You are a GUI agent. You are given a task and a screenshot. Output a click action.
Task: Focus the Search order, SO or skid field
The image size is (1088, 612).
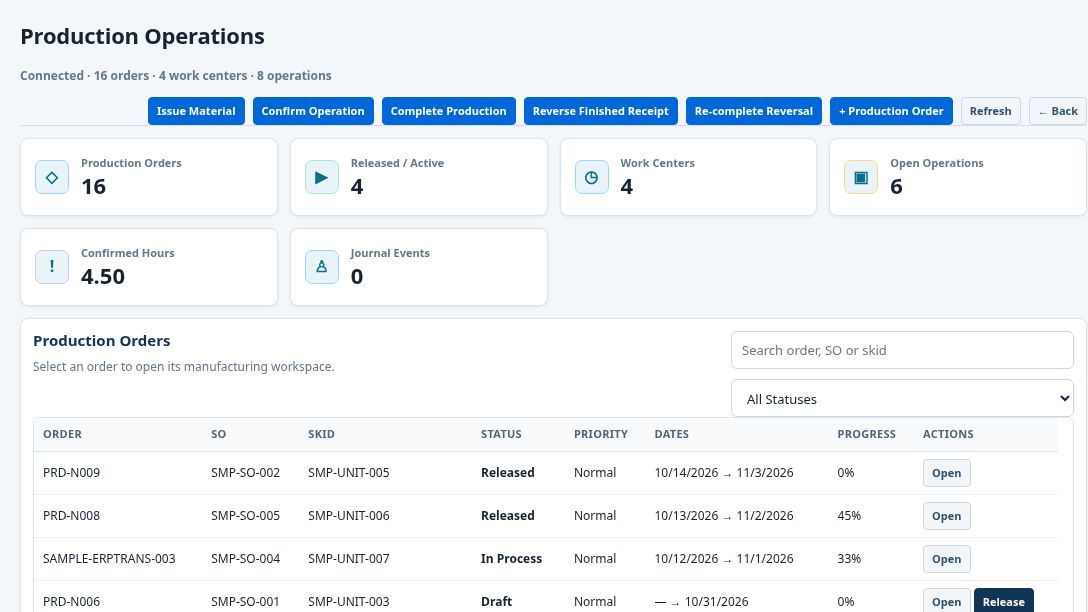pos(902,350)
